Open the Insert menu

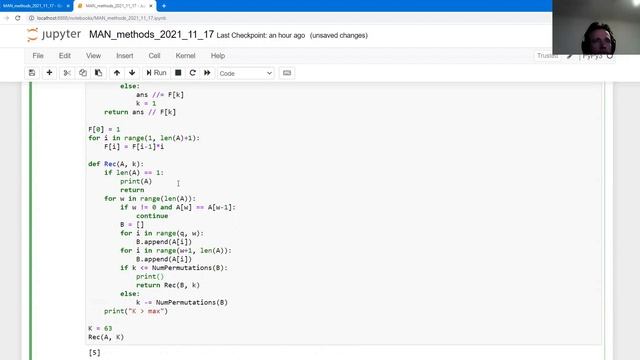[x=124, y=56]
